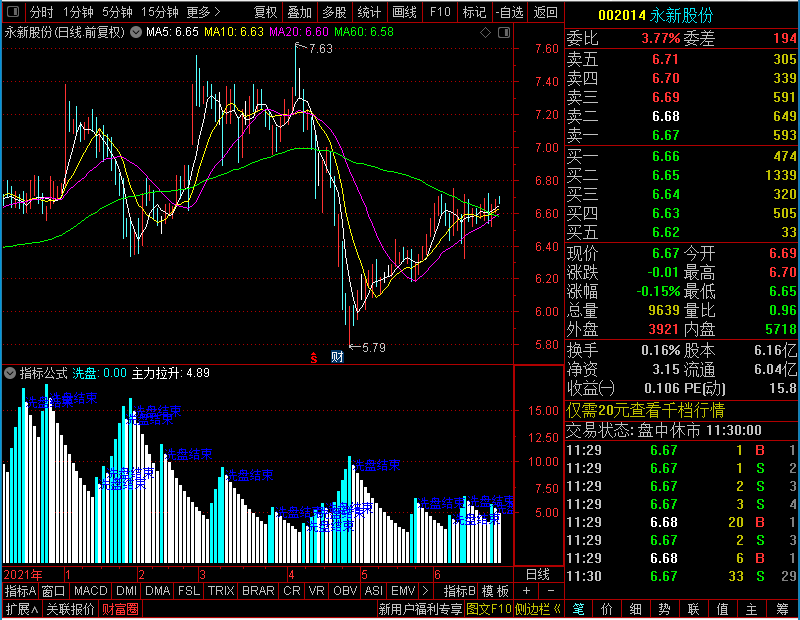800x620 pixels.
Task: Select the 主 tab in the sidebar
Action: [x=752, y=609]
